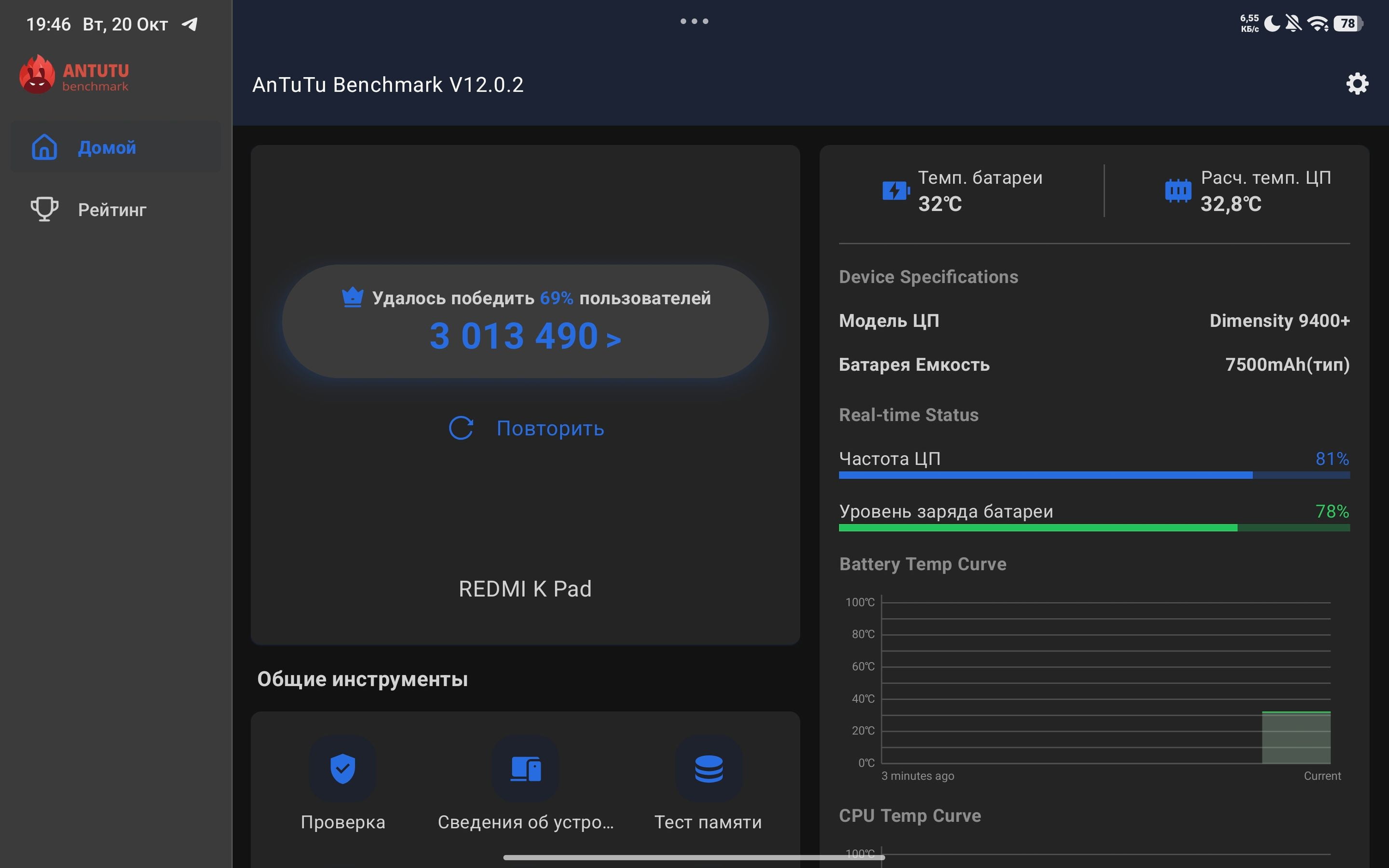
Task: Click the Расч. темп. ЦП label
Action: (1266, 177)
